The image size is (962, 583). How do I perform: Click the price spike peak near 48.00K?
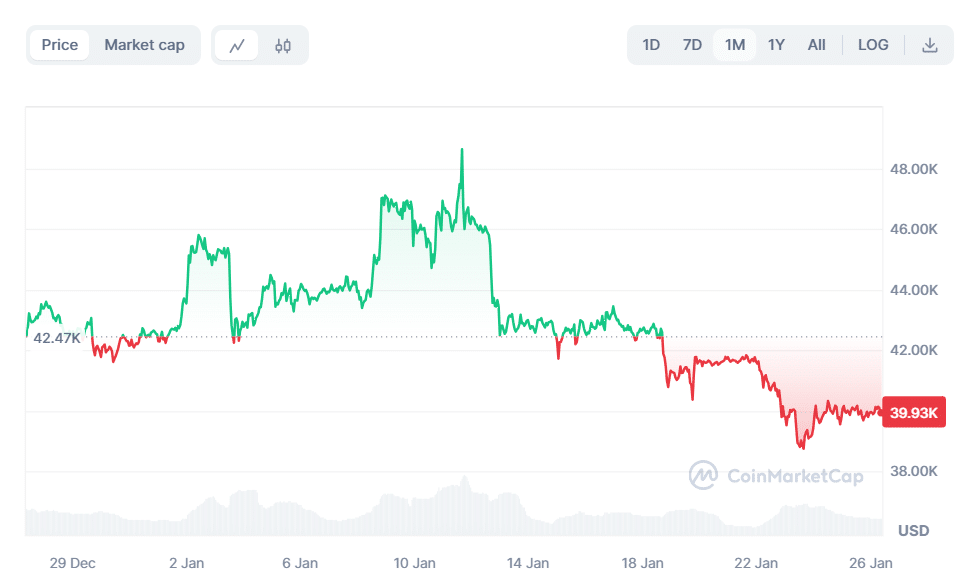(461, 151)
